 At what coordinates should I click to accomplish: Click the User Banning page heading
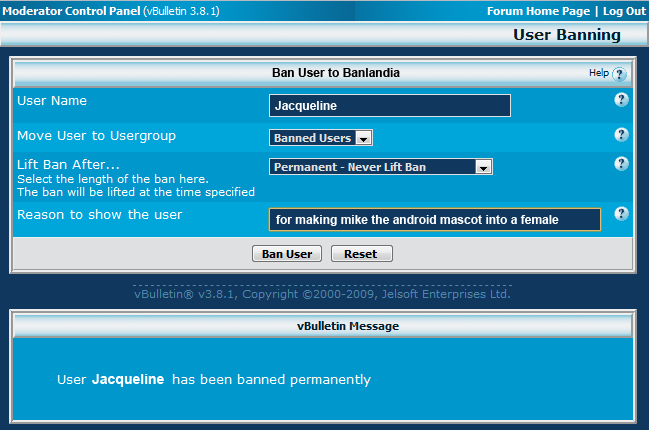point(566,35)
